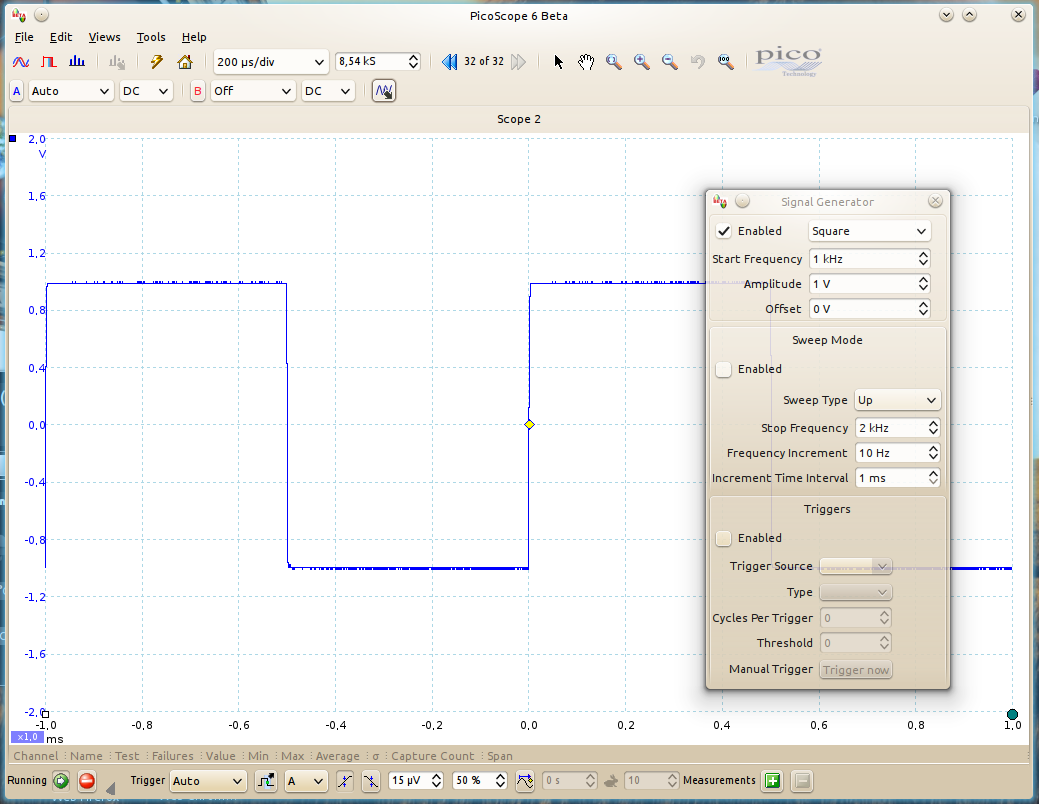
Task: Stop capture with red stop button
Action: (87, 781)
